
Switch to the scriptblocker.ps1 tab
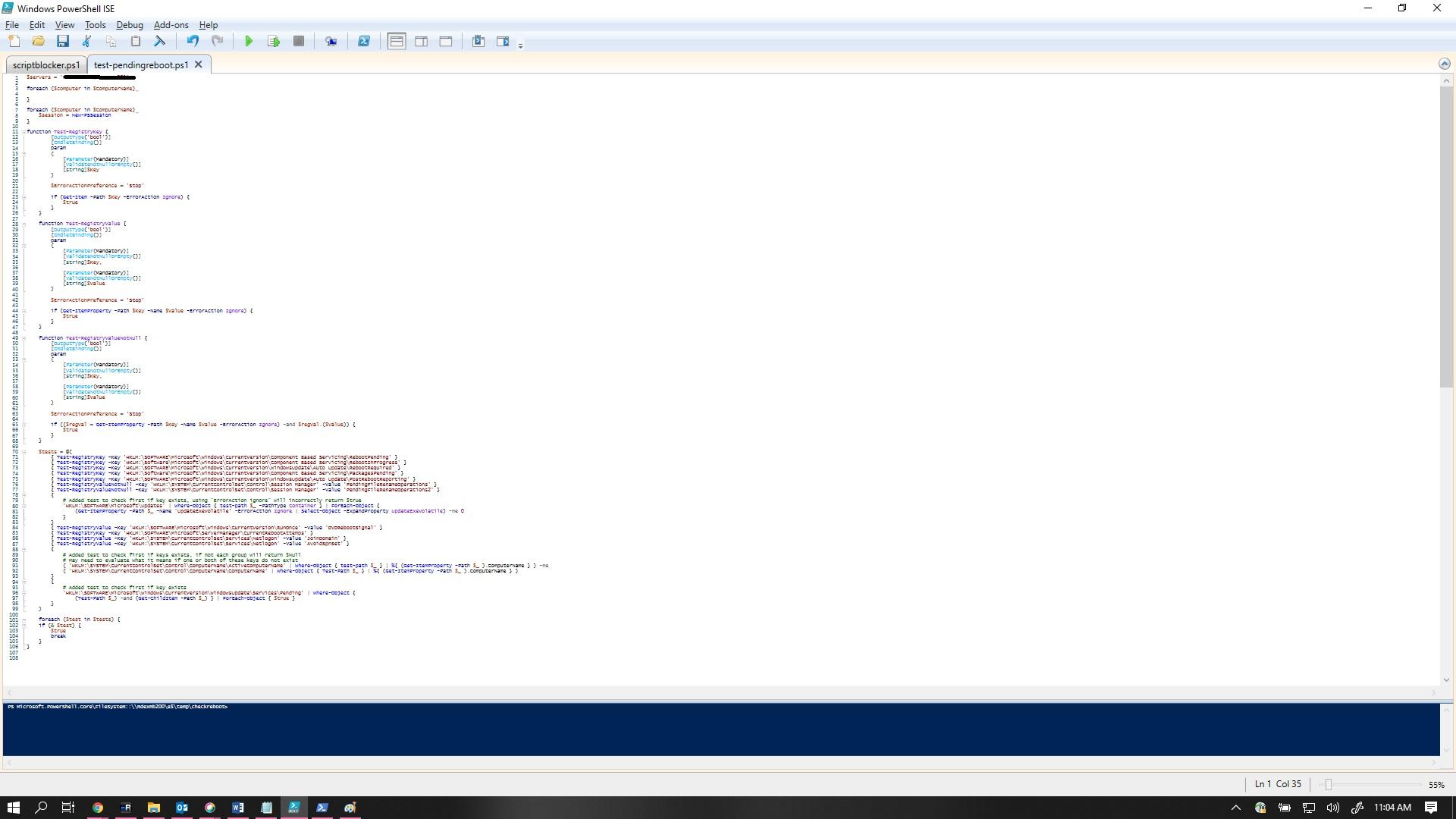(x=46, y=65)
